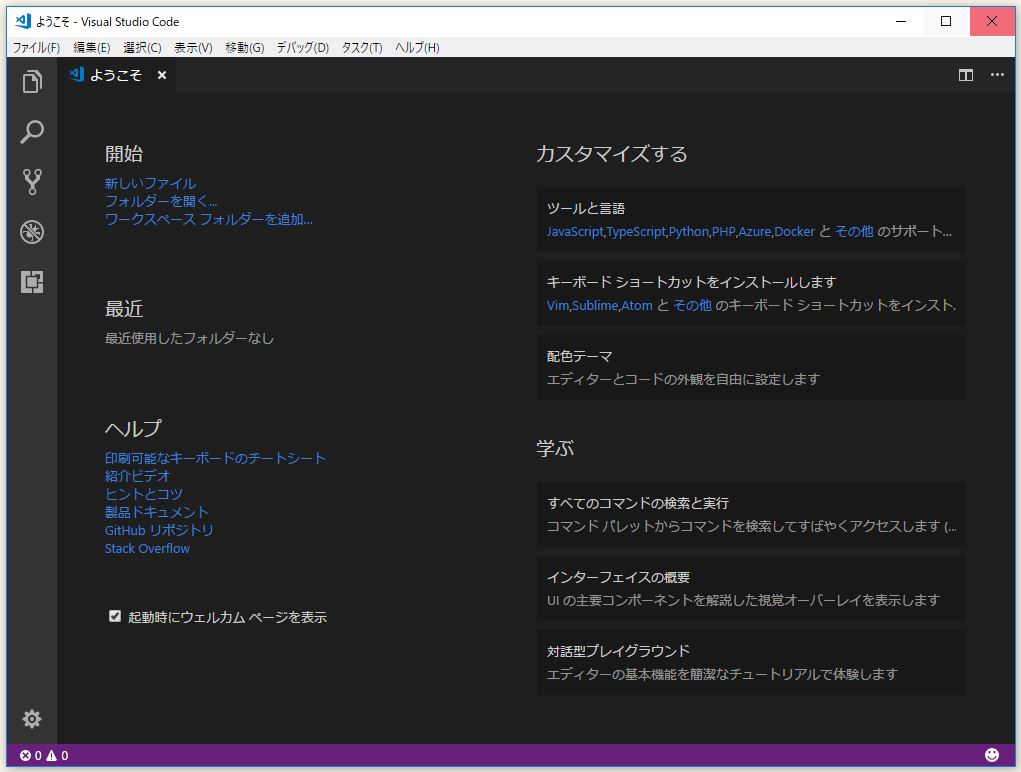Maximize the Visual Studio Code window
Image resolution: width=1021 pixels, height=772 pixels.
click(946, 21)
